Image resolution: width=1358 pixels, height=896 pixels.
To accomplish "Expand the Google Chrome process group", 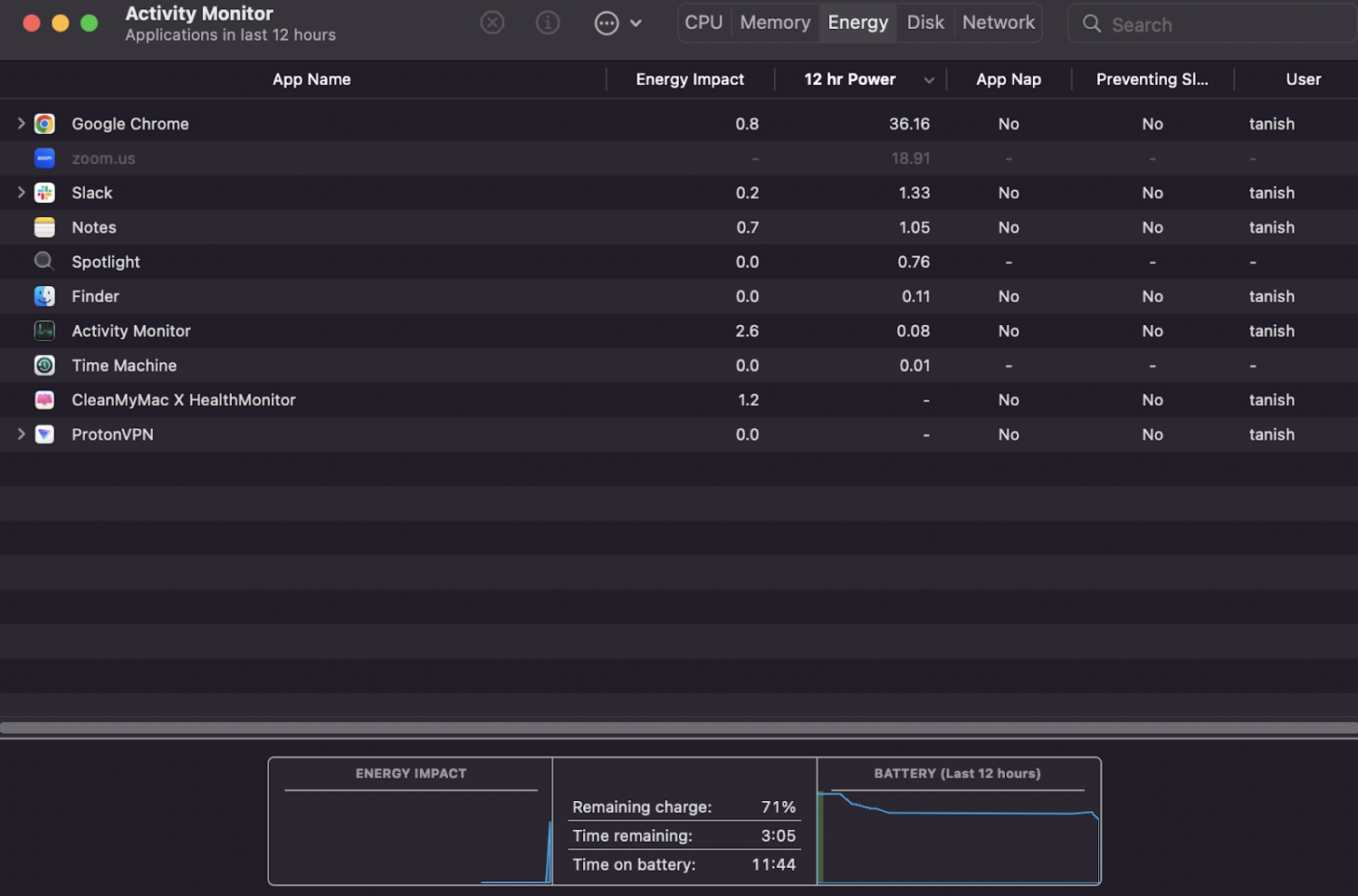I will click(21, 124).
